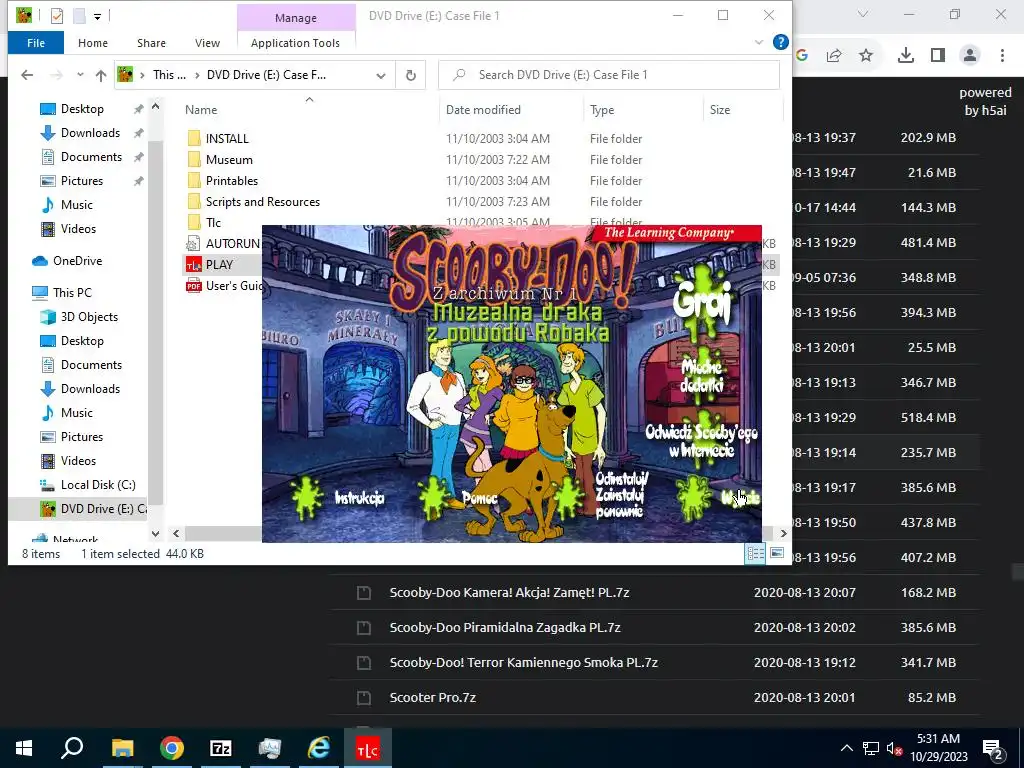Open Scooter Pro.7z link in browser
Viewport: 1024px width, 768px height.
click(432, 697)
